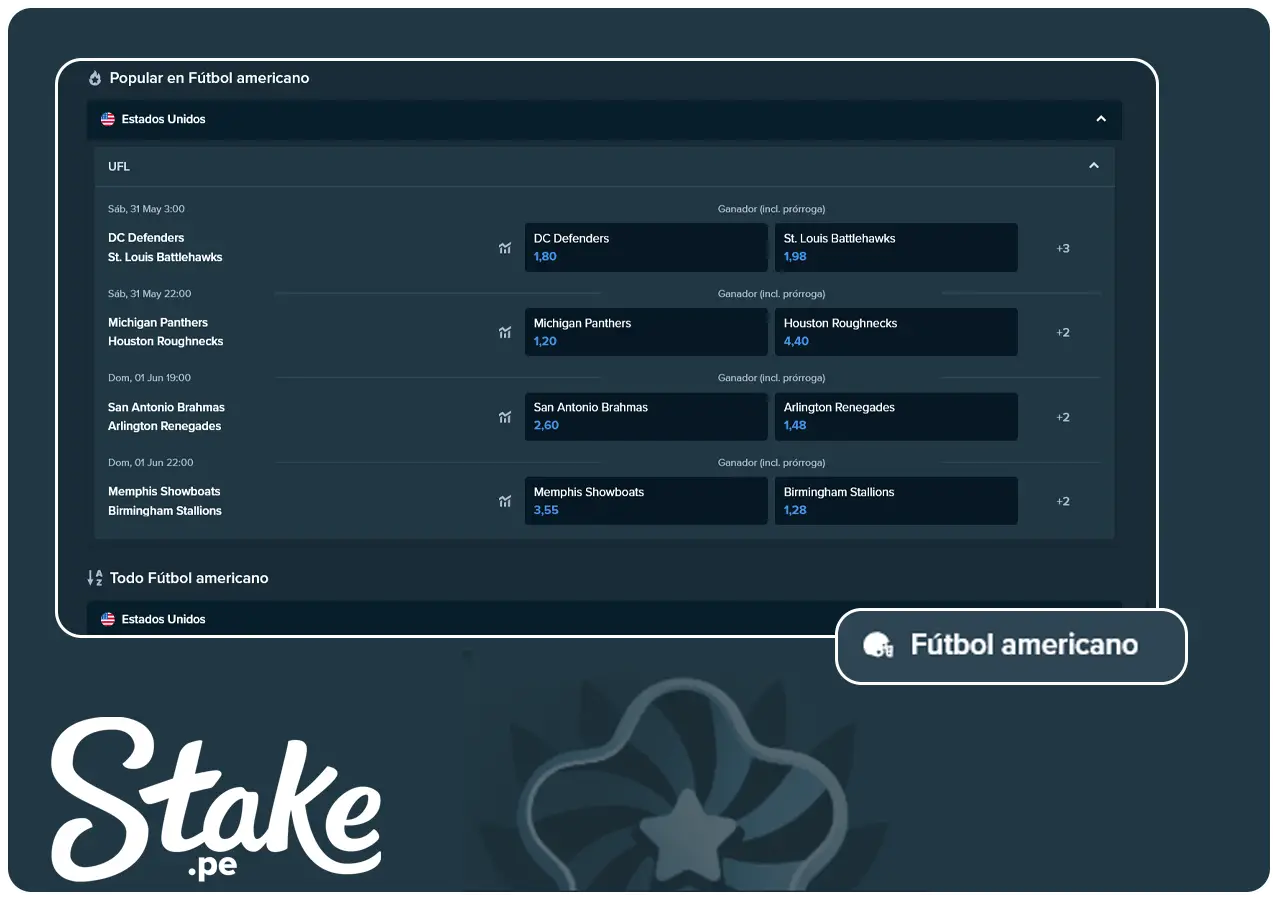Open stats icon for San Antonio Brahmas match

click(x=505, y=417)
